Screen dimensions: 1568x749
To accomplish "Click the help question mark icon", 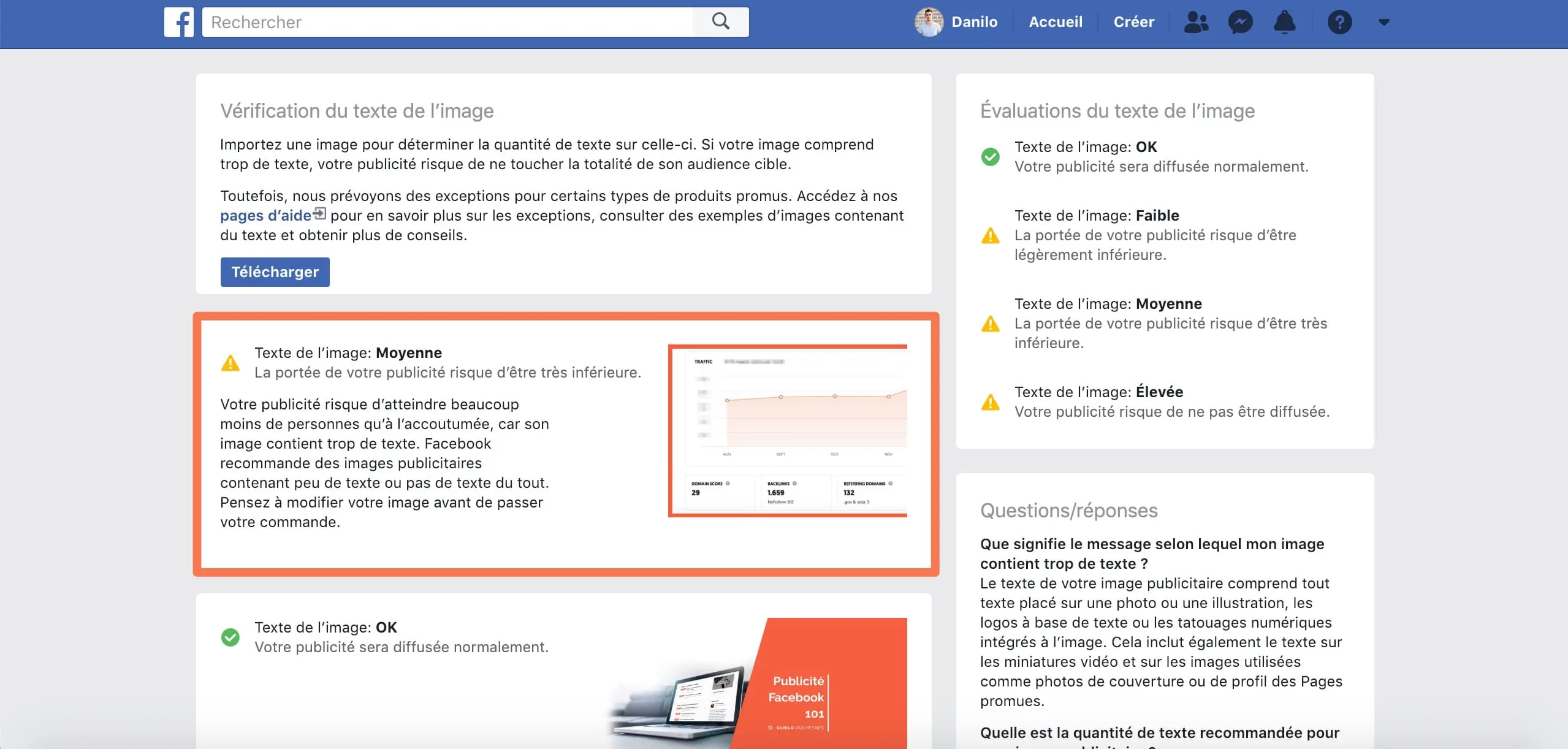I will tap(1339, 22).
